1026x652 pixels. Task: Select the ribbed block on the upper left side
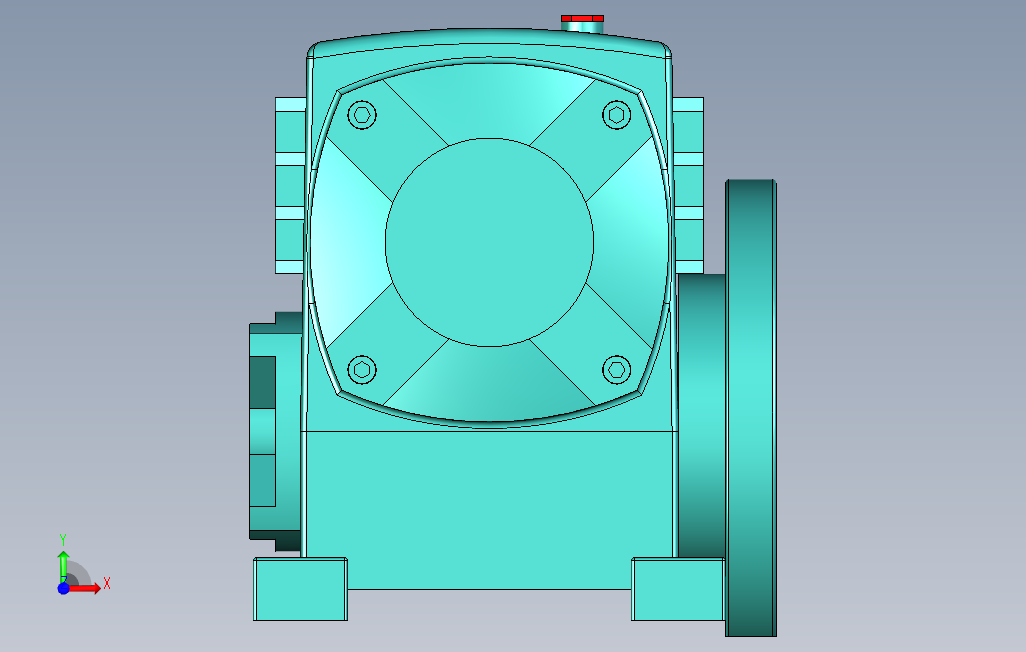coord(291,185)
